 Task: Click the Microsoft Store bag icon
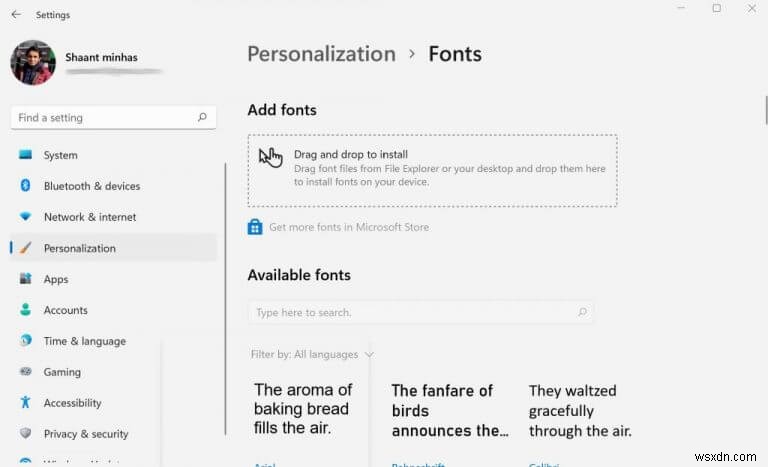pos(255,227)
